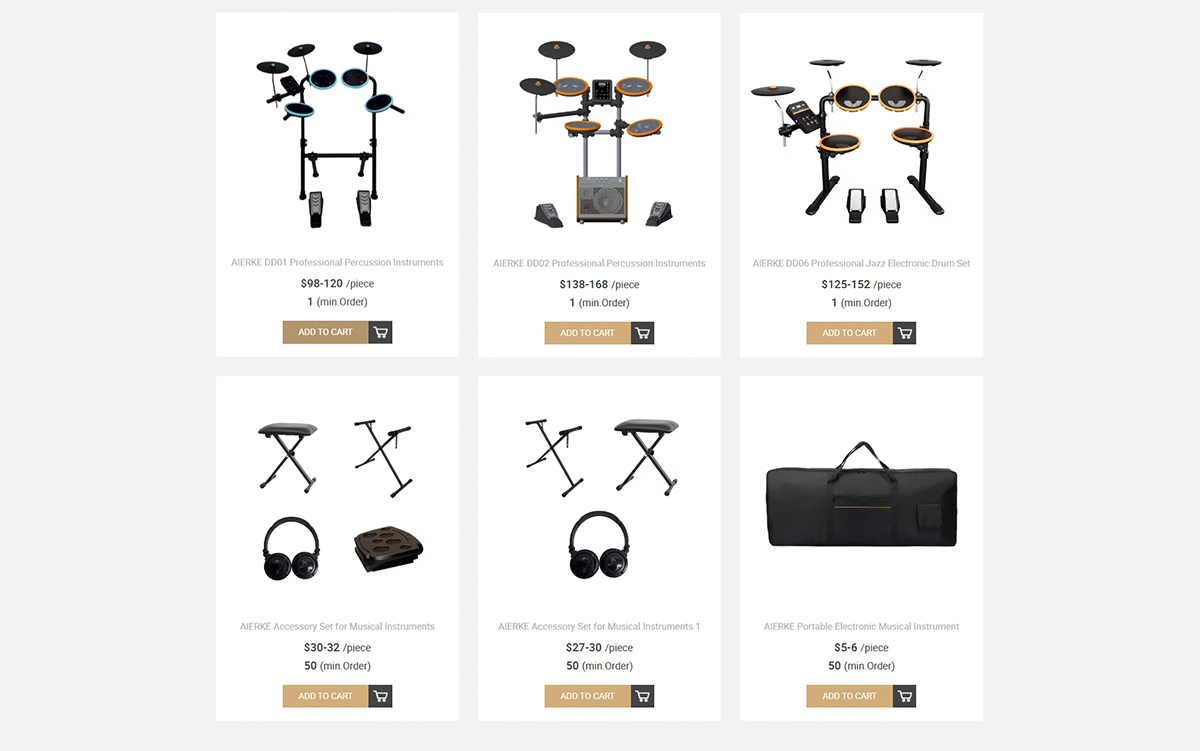The height and width of the screenshot is (751, 1200).
Task: Add AIERKE DD01 Percussion Instruments to cart
Action: coord(325,332)
